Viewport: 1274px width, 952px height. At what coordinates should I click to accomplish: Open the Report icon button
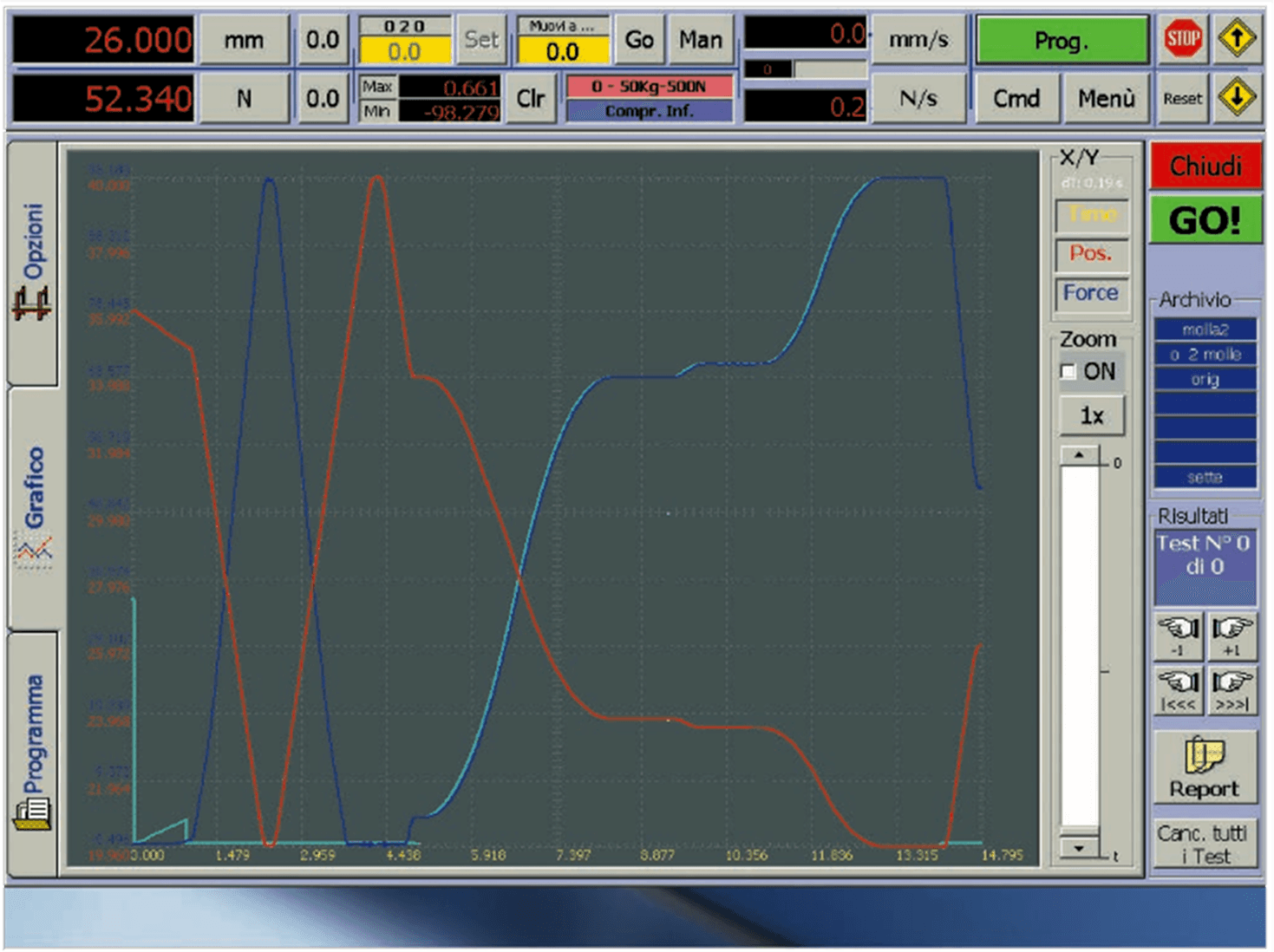click(x=1204, y=767)
